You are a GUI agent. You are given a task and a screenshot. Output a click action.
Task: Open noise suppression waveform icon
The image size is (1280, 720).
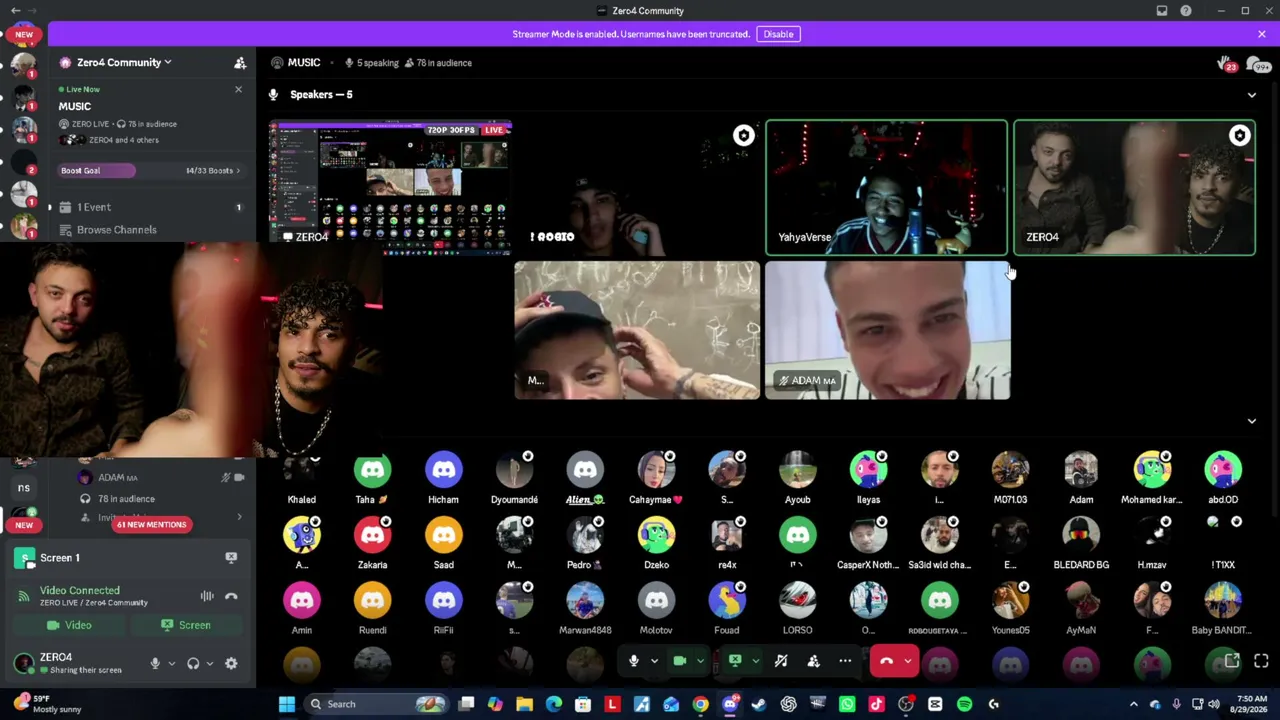207,596
